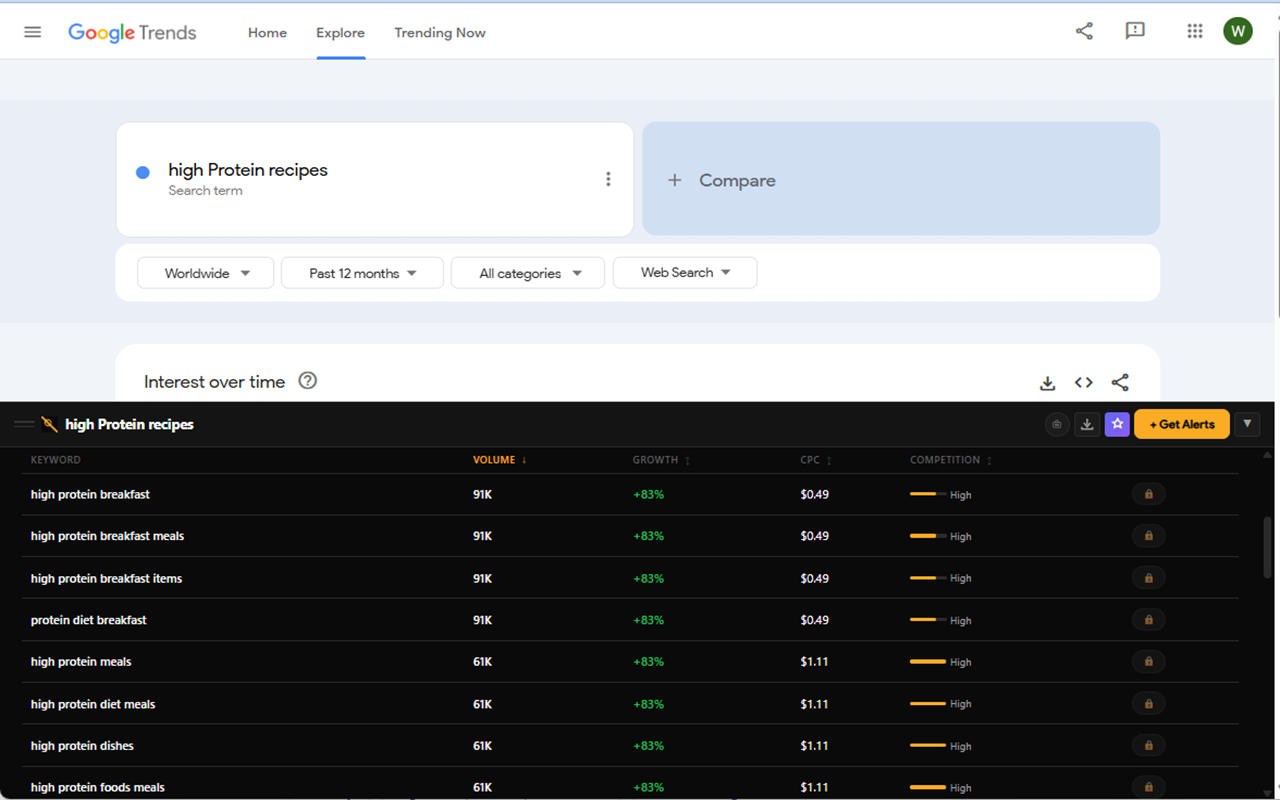
Task: Click +83% growth for high protein breakfast items
Action: (648, 578)
